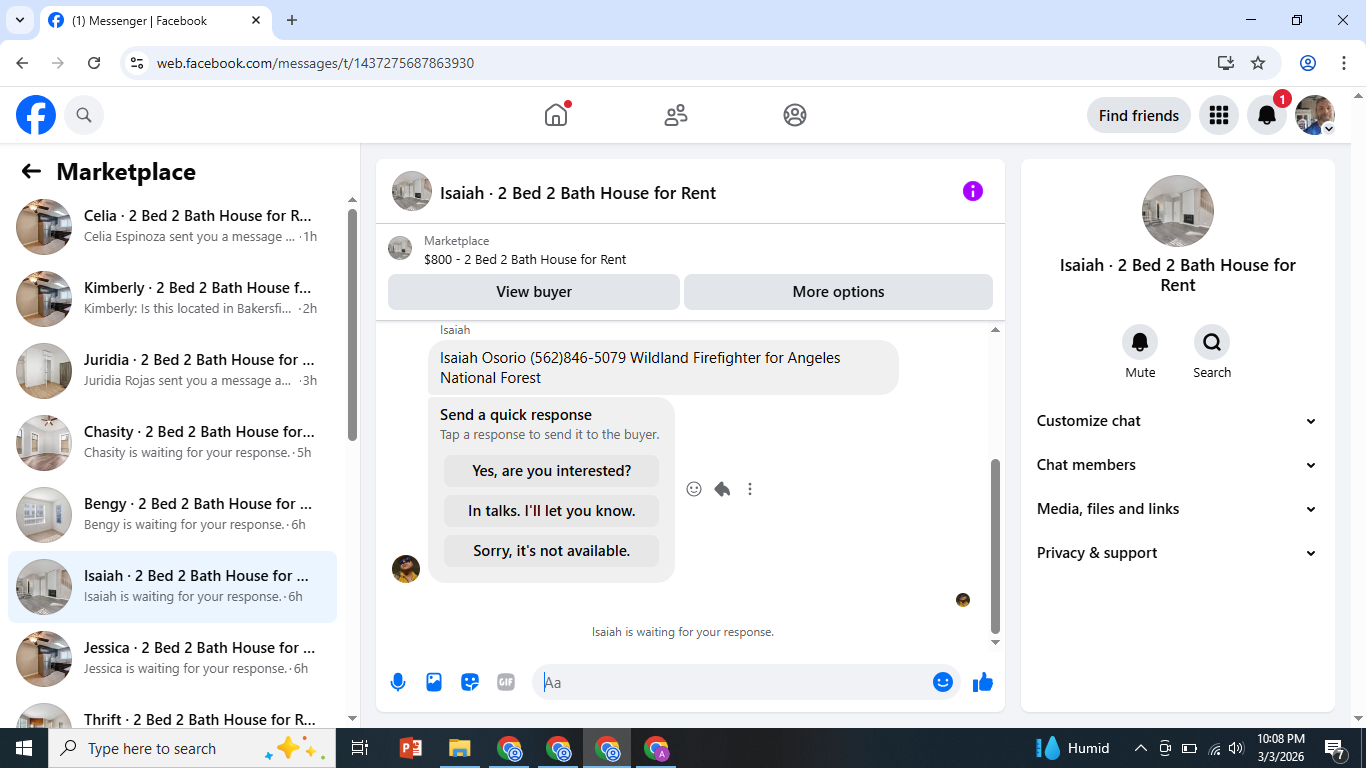Go back using the Marketplace back arrow
The image size is (1366, 768).
coord(31,172)
